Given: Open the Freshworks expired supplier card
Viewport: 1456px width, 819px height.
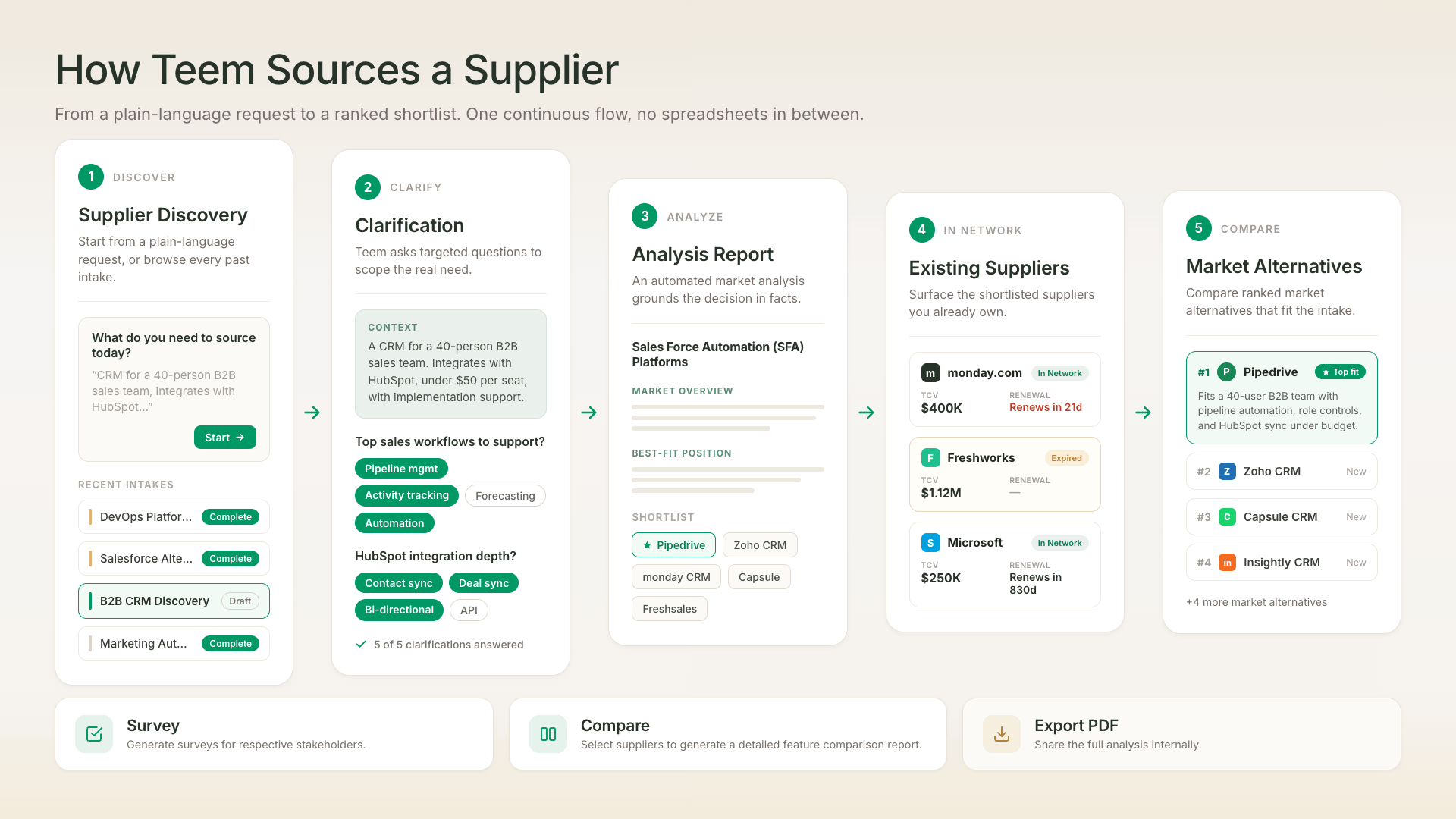Looking at the screenshot, I should pyautogui.click(x=1005, y=475).
